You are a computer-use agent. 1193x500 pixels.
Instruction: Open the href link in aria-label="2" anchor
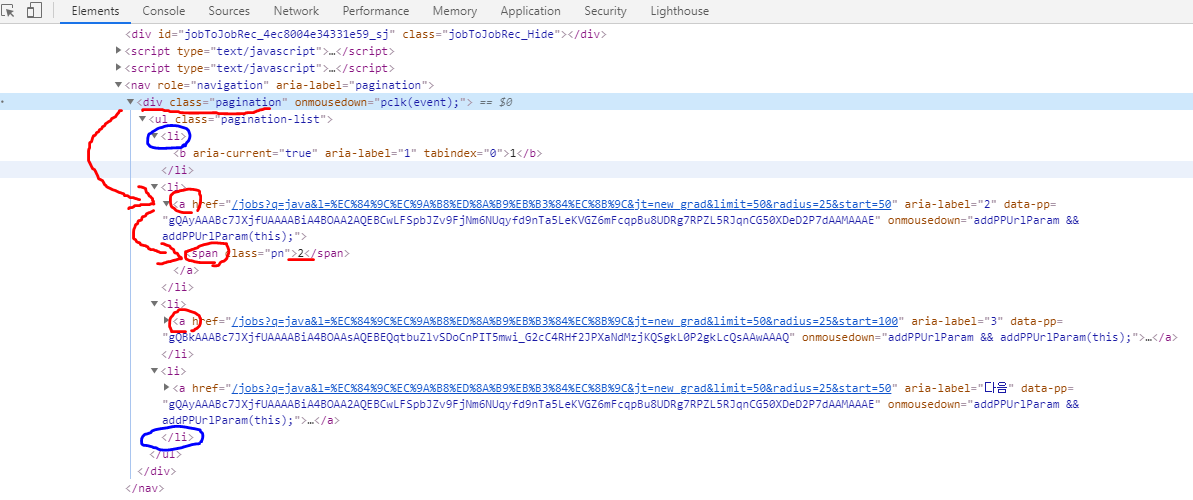pyautogui.click(x=562, y=203)
